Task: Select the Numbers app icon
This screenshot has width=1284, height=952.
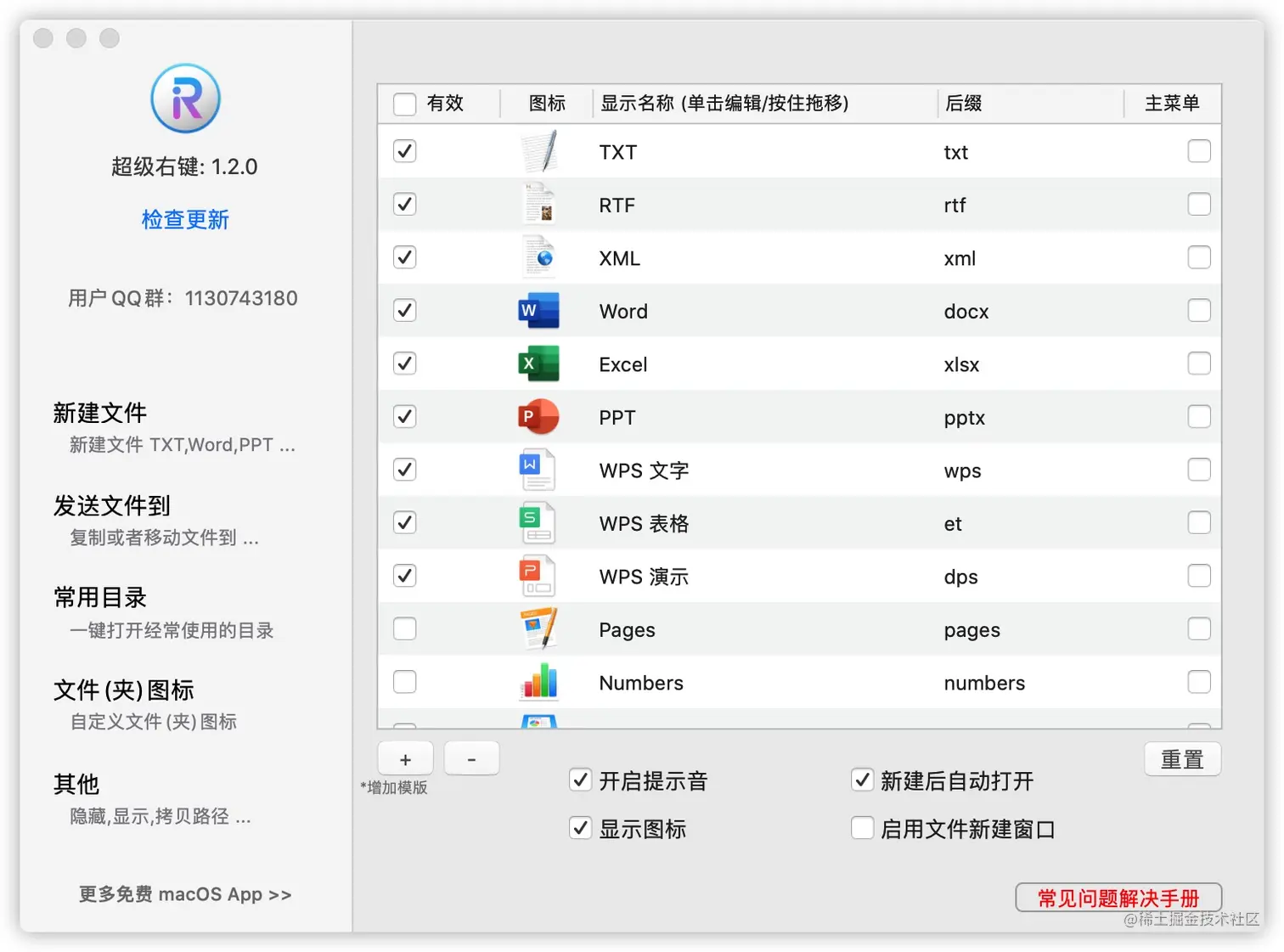Action: tap(539, 682)
